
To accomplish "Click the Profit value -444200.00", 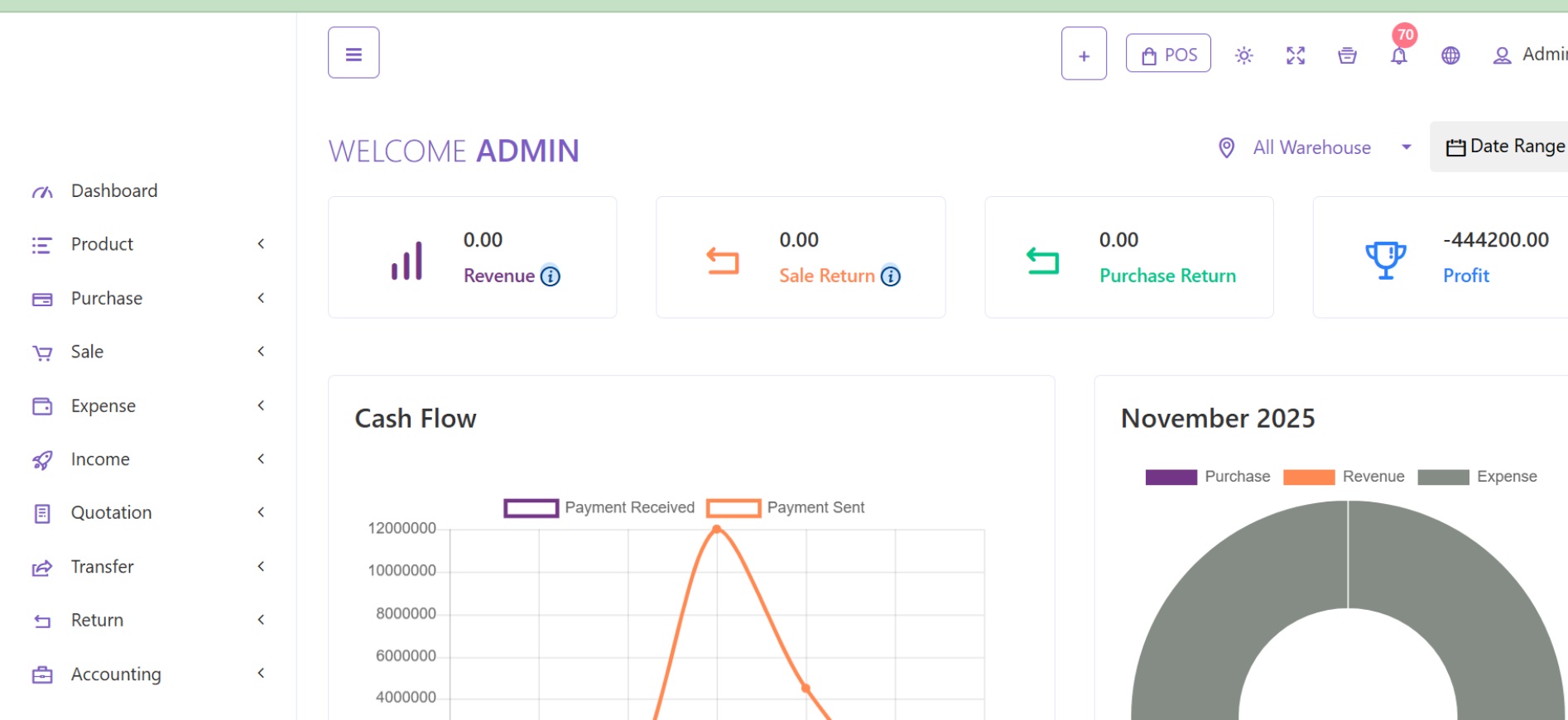I will coord(1496,240).
